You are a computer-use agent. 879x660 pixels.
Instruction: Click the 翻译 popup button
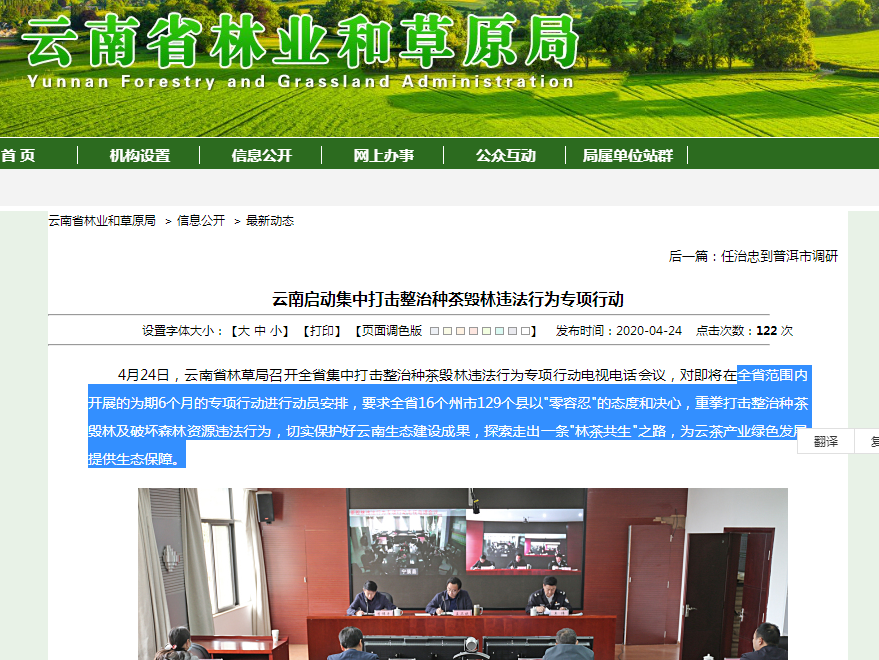click(x=826, y=442)
